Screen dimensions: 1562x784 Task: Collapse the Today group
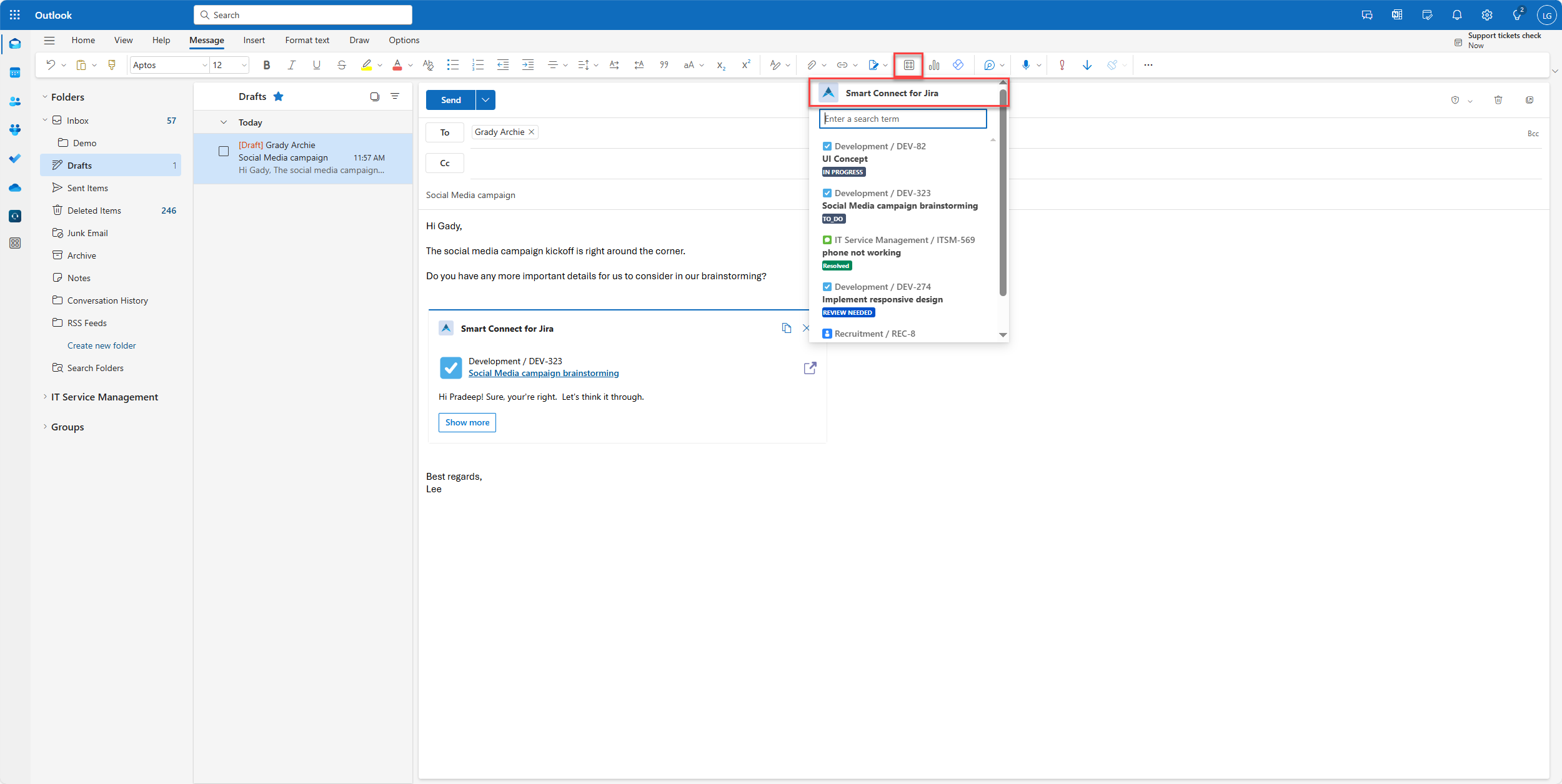click(224, 122)
